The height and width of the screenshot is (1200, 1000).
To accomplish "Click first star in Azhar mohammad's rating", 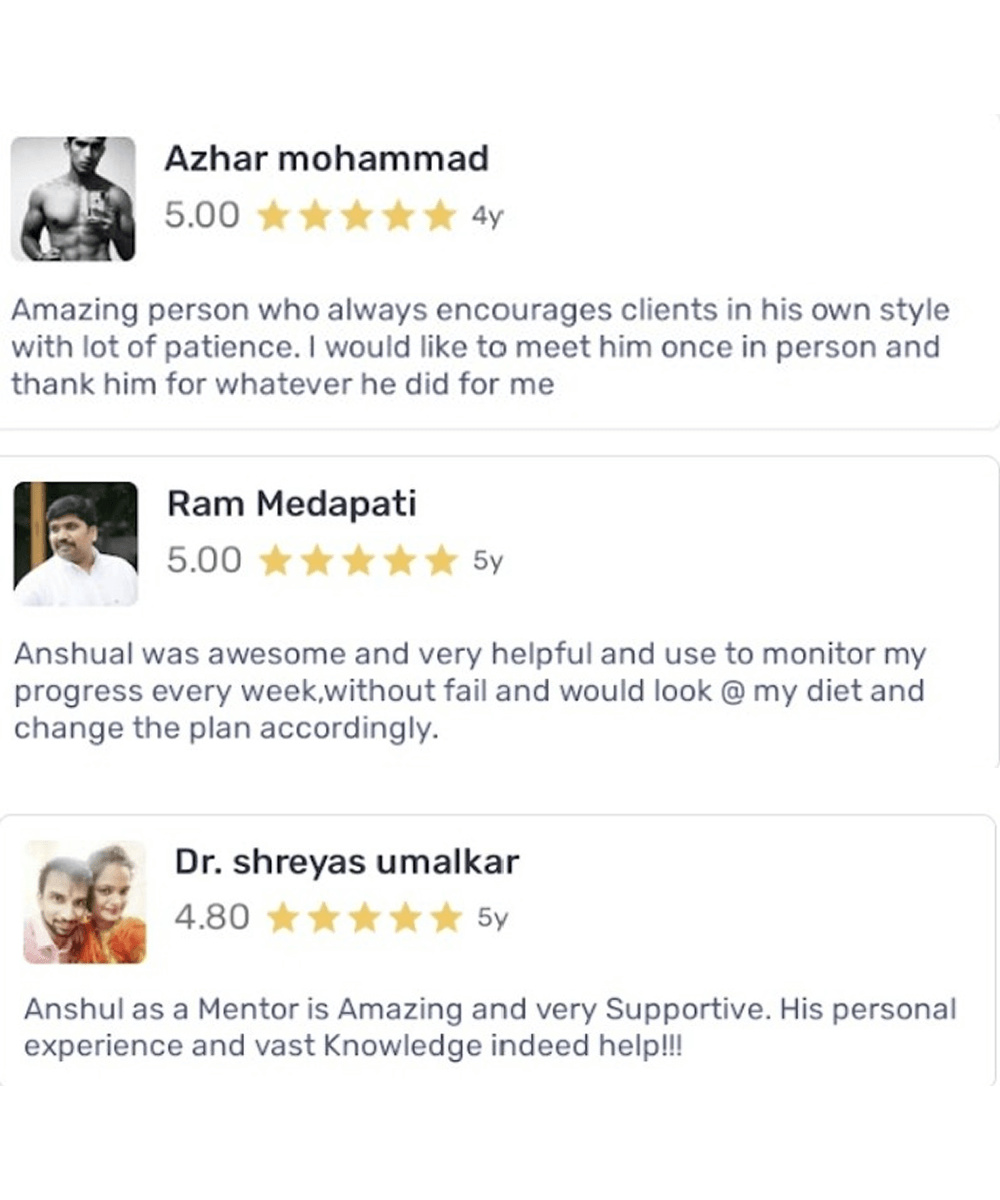I will (273, 216).
